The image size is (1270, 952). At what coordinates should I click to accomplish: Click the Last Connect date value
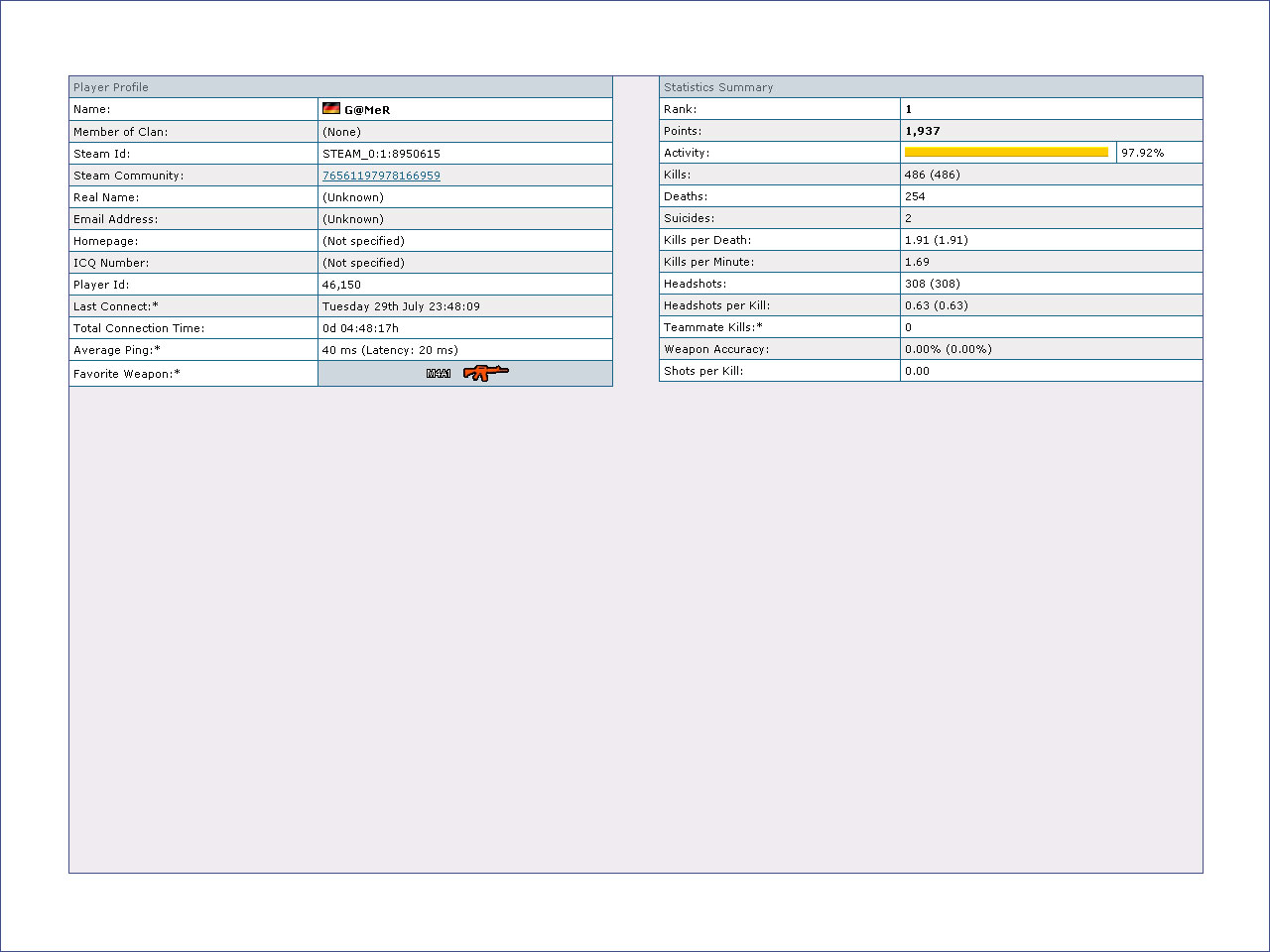(401, 306)
